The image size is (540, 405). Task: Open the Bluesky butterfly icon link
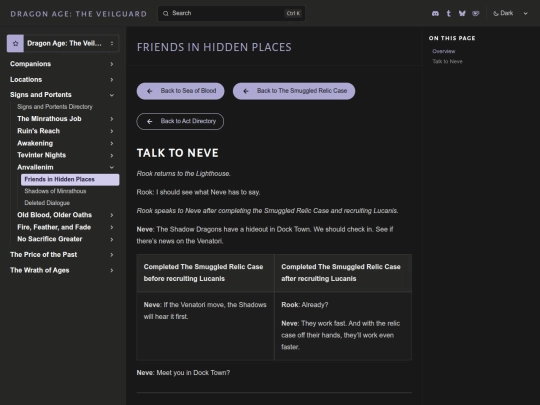[462, 13]
